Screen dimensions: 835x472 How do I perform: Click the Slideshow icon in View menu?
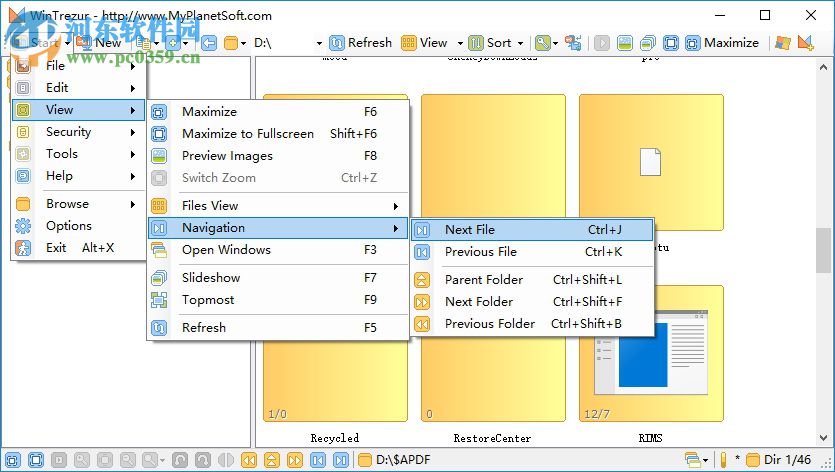tap(158, 278)
